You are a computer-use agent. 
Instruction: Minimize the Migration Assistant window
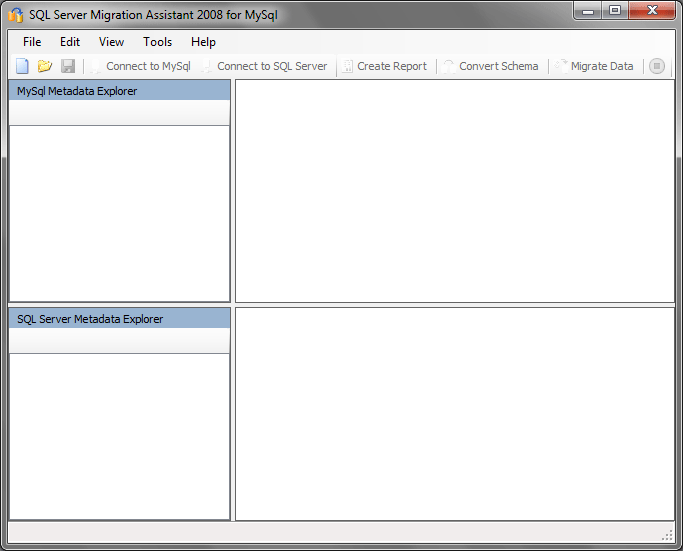click(x=588, y=11)
